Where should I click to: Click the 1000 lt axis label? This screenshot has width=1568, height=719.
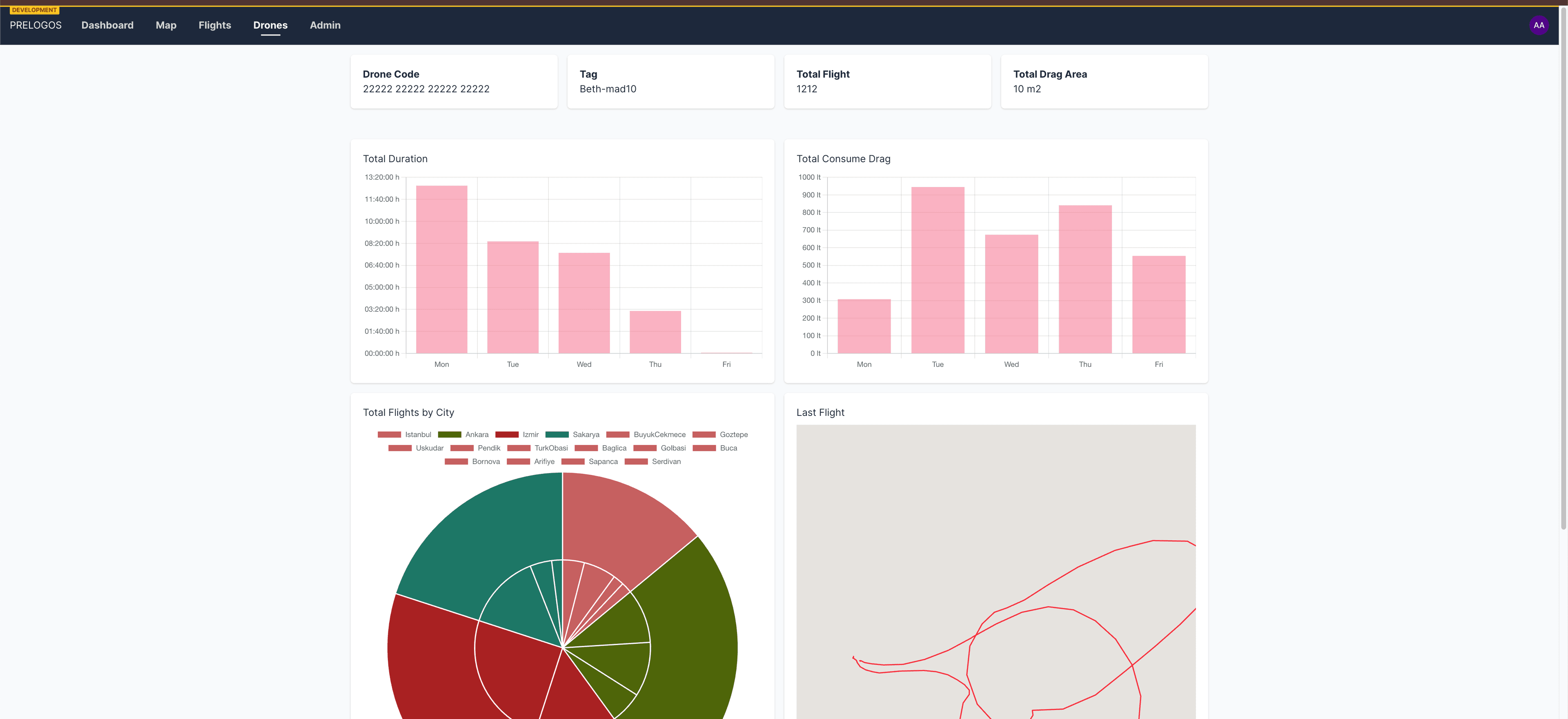[809, 177]
